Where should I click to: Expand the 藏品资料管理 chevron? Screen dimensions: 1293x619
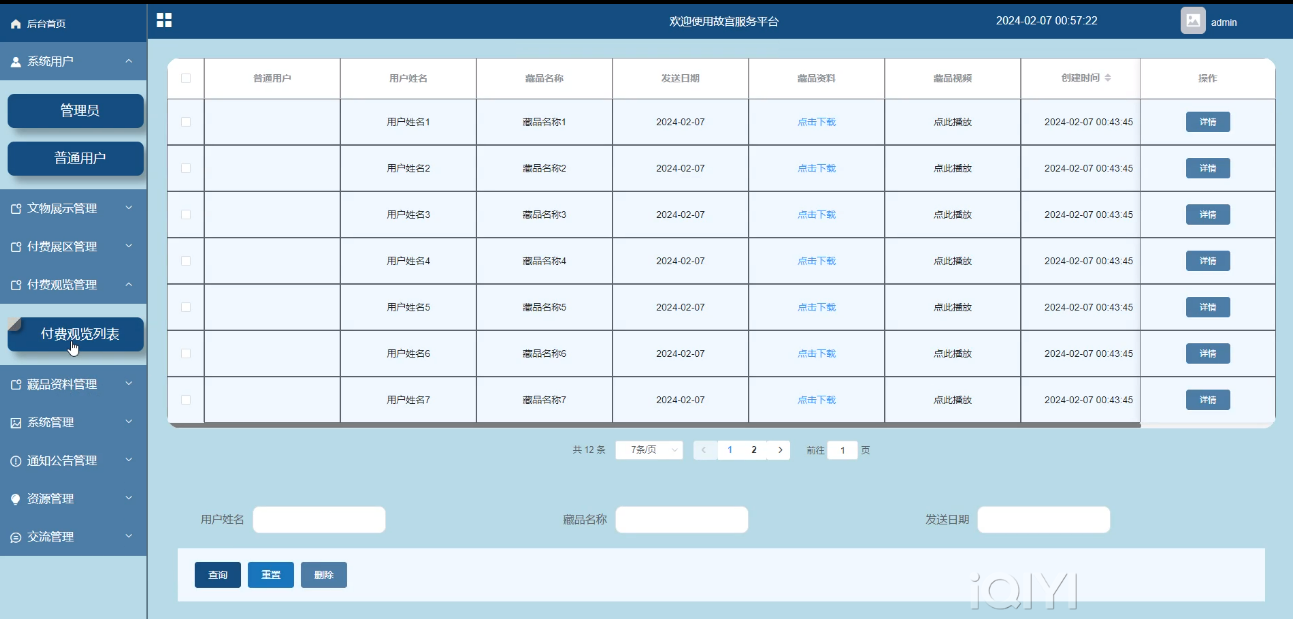(x=129, y=385)
